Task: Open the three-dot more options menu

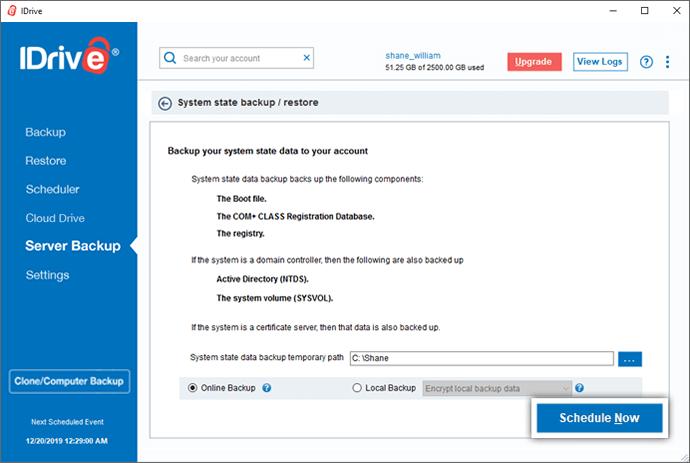Action: pos(668,62)
